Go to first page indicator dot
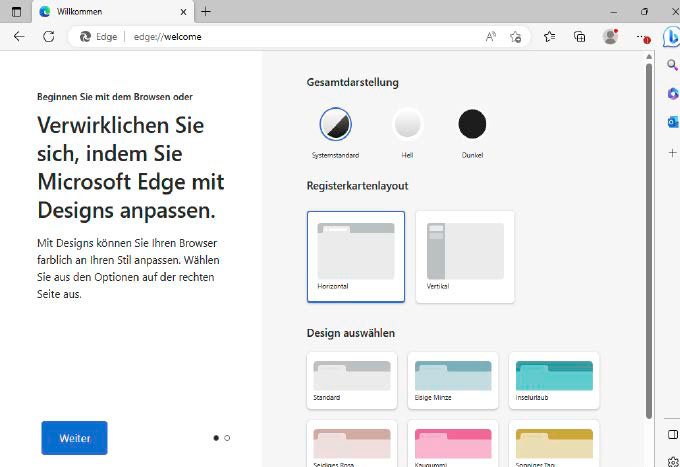 (x=216, y=438)
